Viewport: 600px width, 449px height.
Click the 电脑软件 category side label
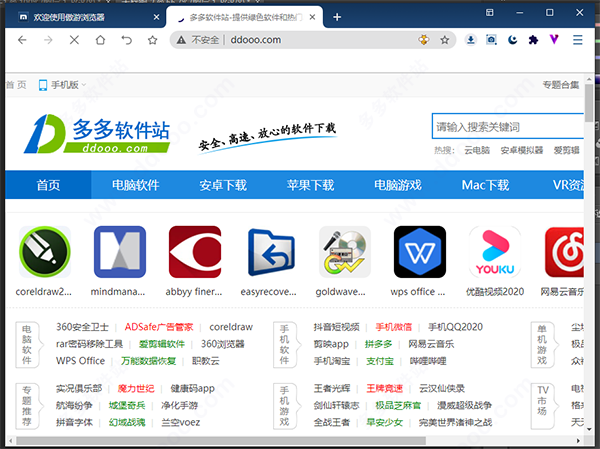point(27,345)
